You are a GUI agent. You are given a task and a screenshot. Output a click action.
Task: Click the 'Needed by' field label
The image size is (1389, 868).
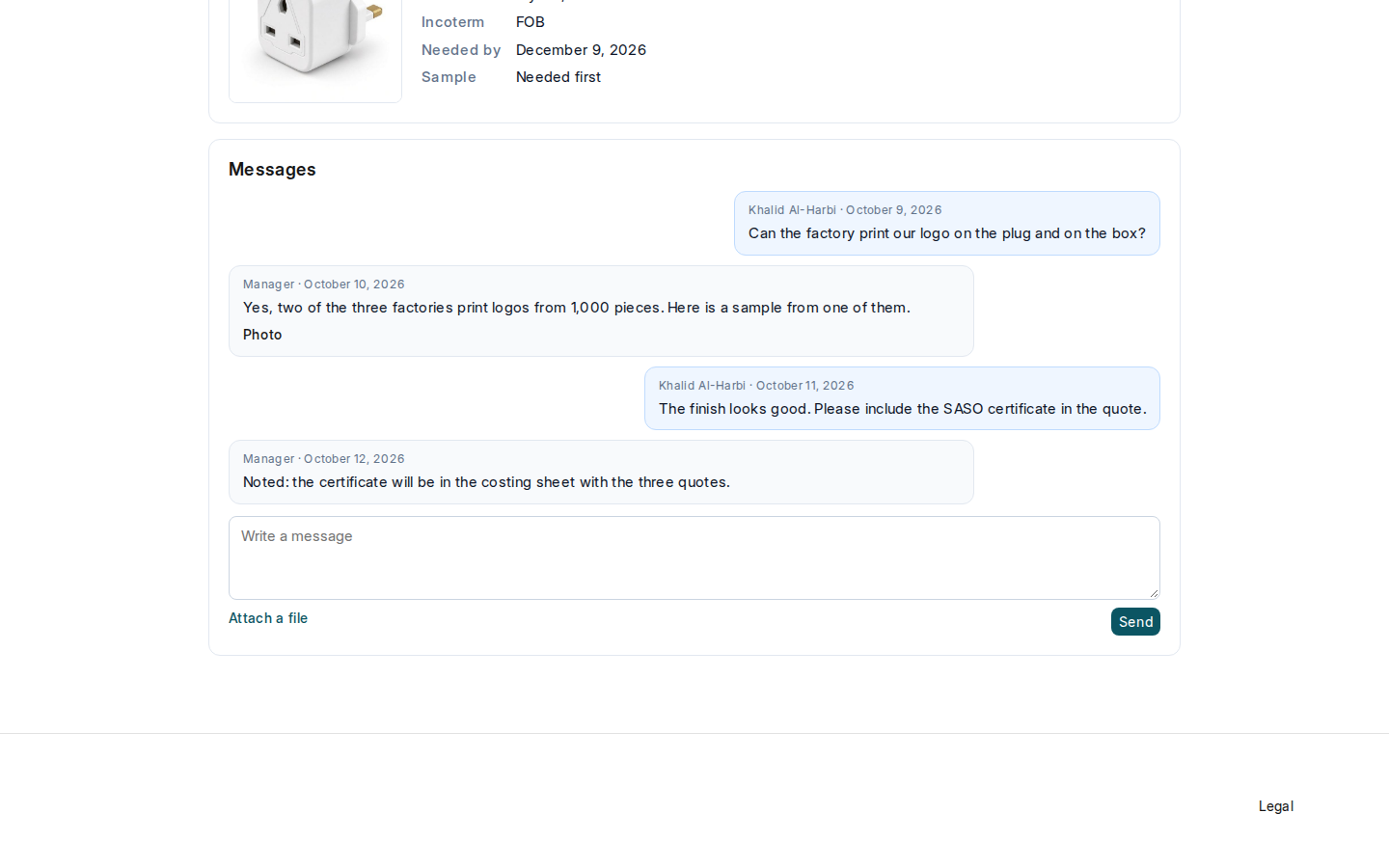point(461,50)
